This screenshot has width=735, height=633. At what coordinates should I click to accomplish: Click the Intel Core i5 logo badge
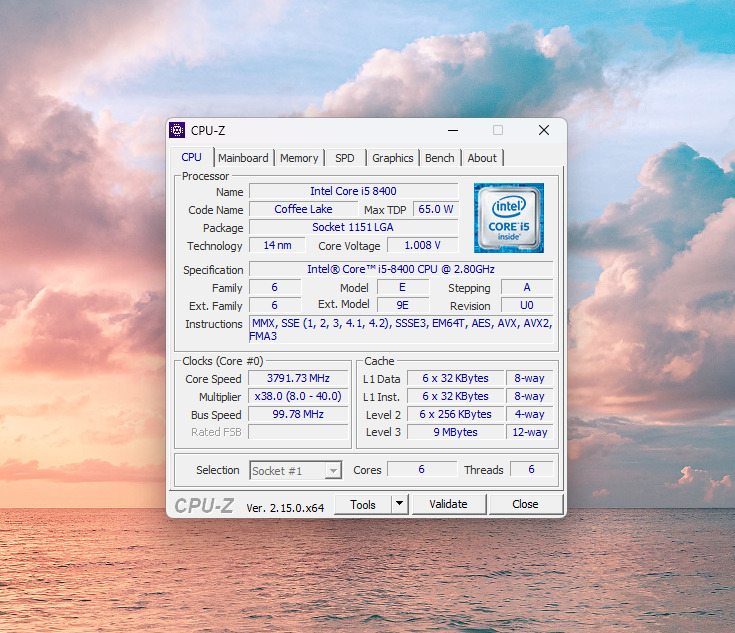tap(509, 218)
